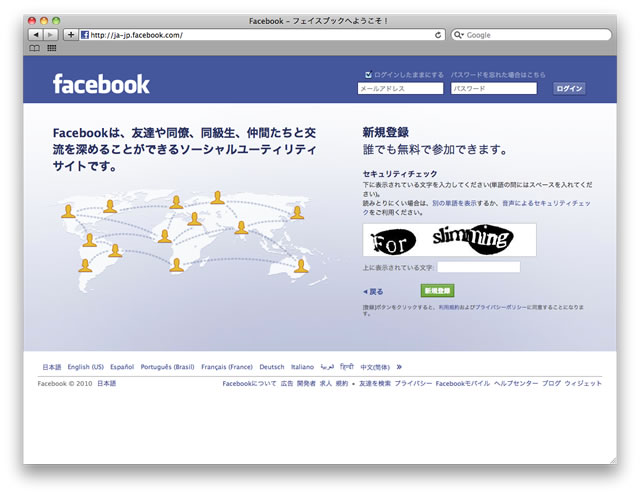The height and width of the screenshot is (496, 640).
Task: Click the 戻る back link
Action: pos(373,292)
